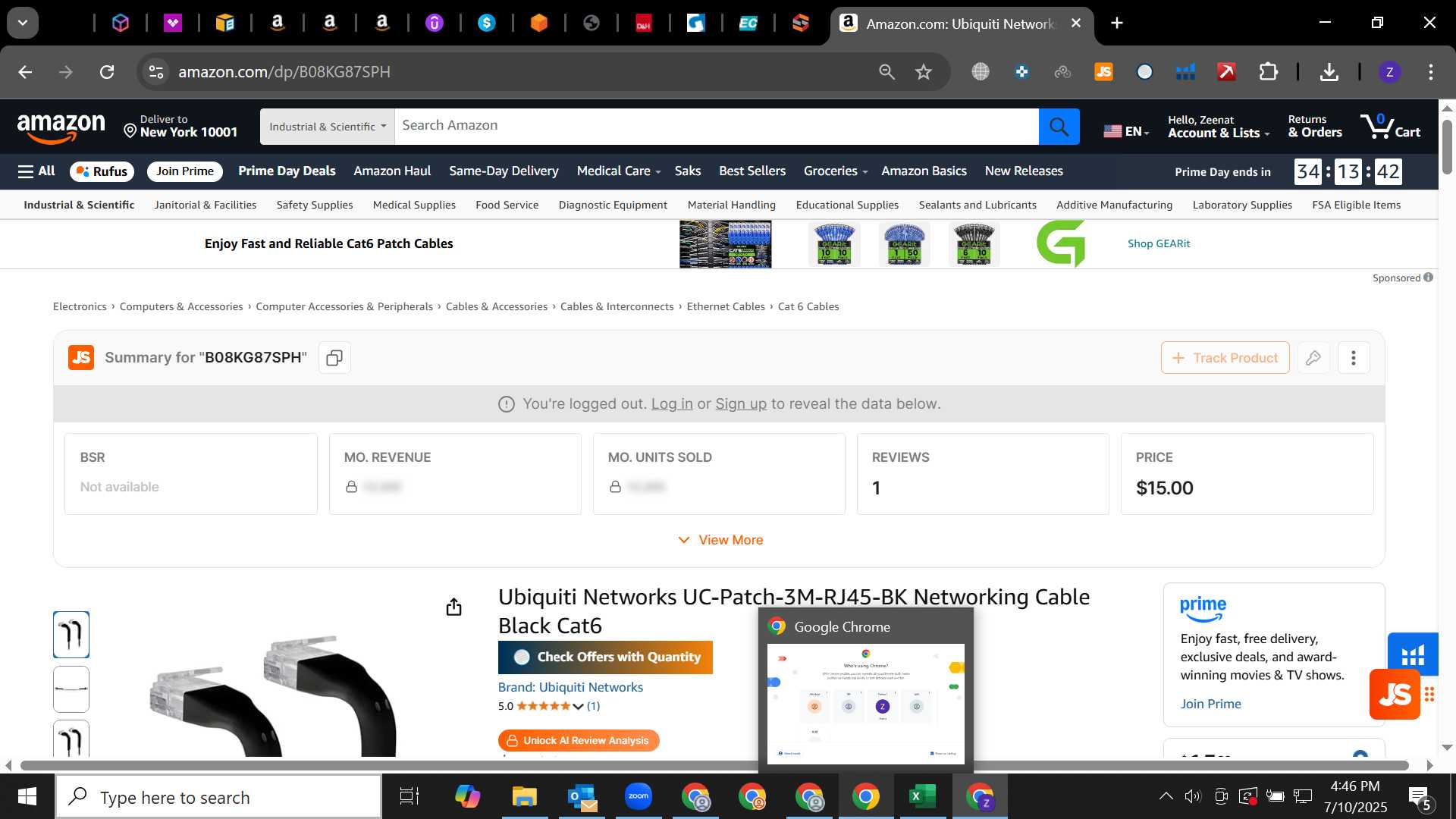
Task: Click the vertical page scrollbar thumb
Action: pos(1447,146)
